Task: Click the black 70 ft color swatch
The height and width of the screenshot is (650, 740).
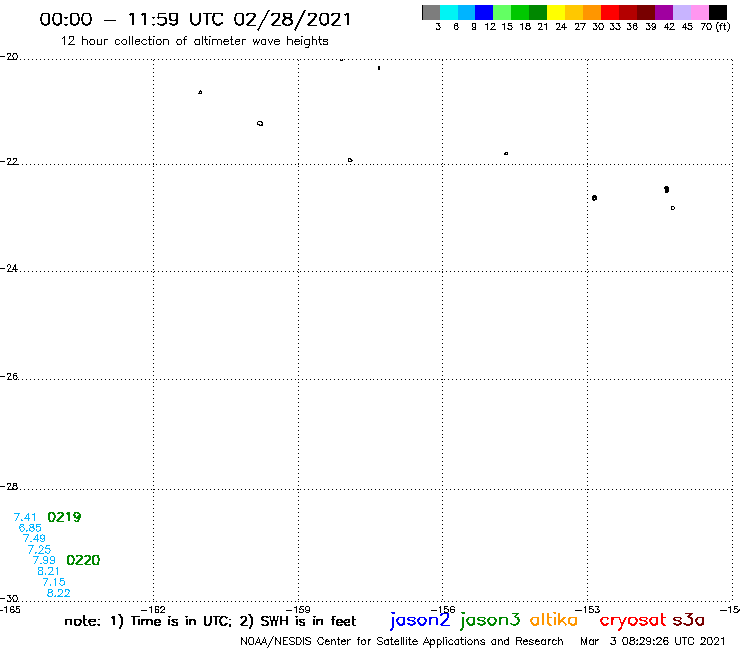Action: [718, 12]
